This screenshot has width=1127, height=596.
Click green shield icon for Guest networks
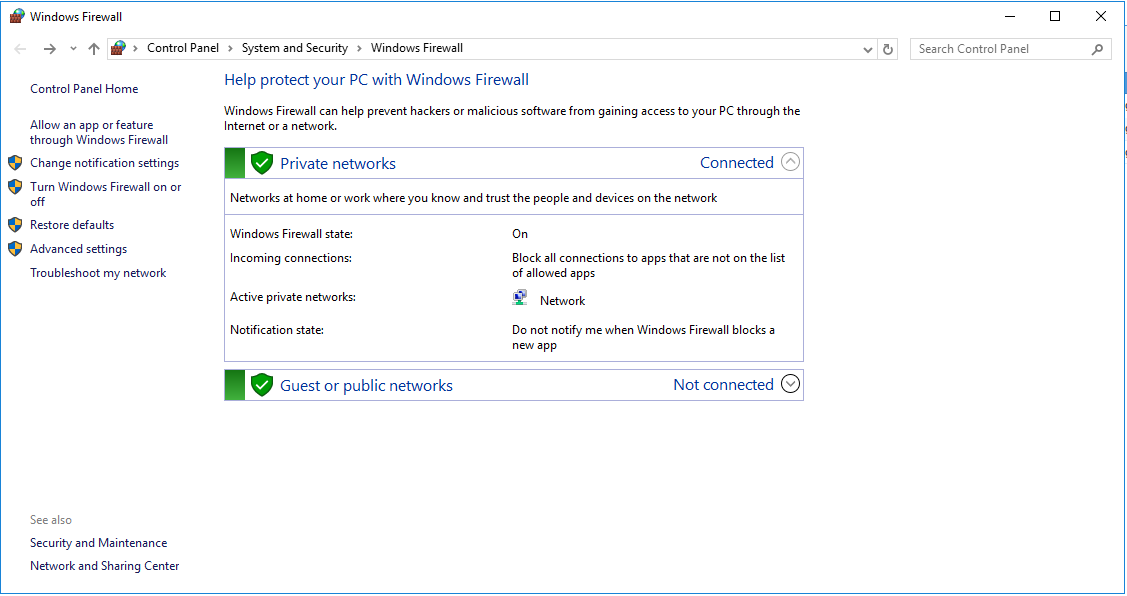click(262, 385)
